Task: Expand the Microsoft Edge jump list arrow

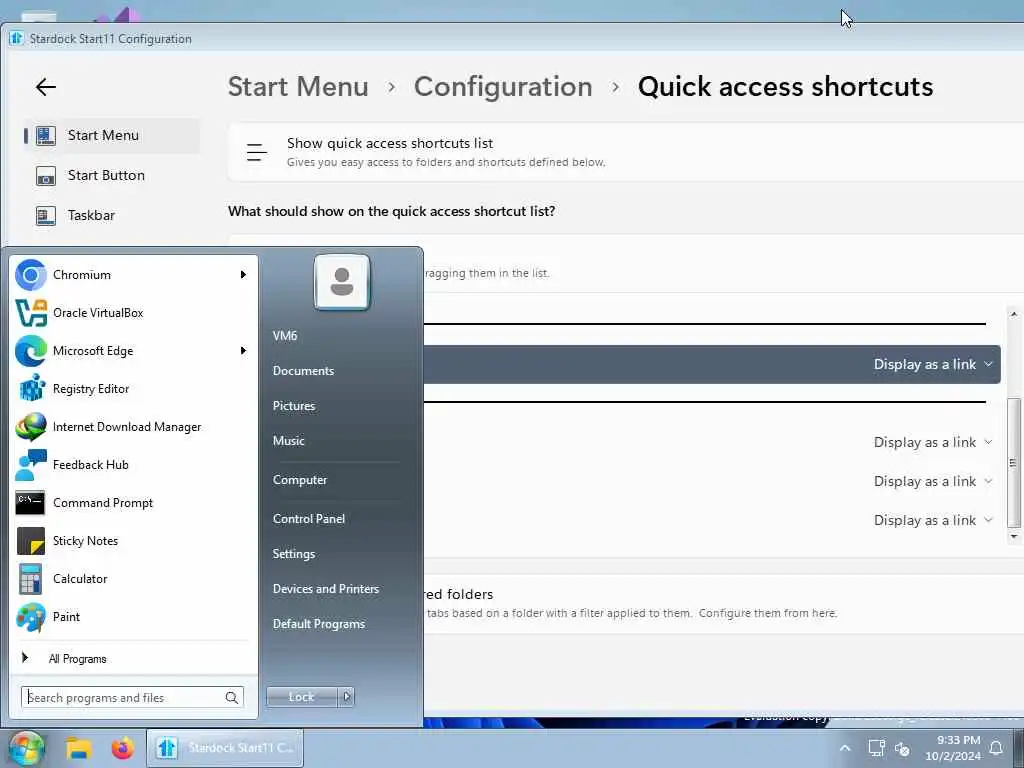Action: point(243,351)
